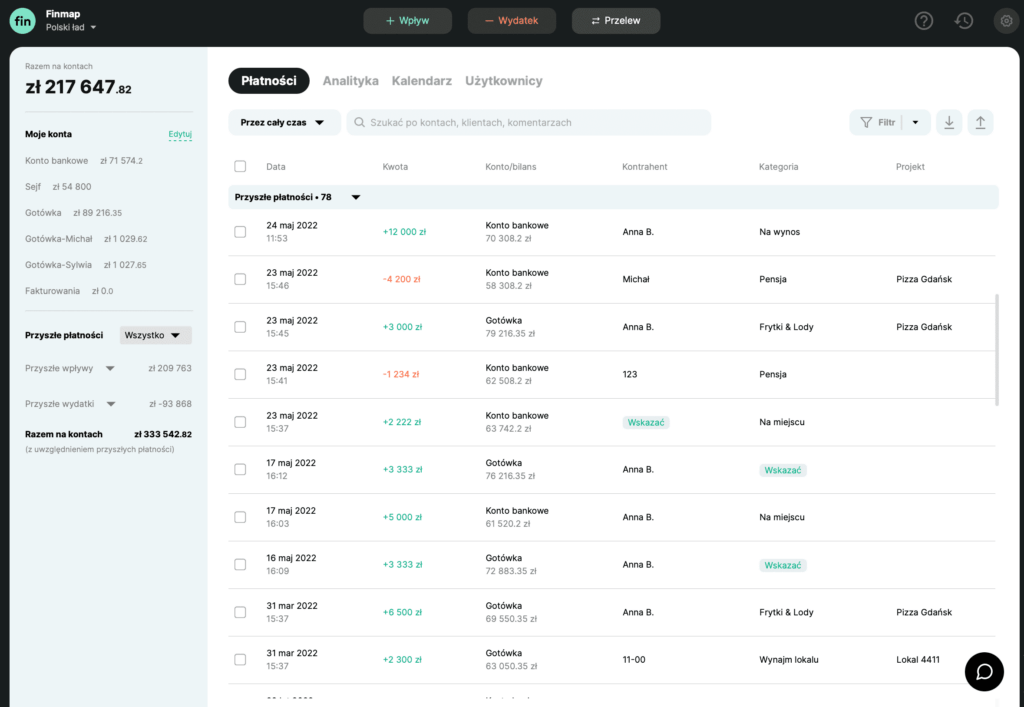Click the Filtr button

pyautogui.click(x=878, y=123)
